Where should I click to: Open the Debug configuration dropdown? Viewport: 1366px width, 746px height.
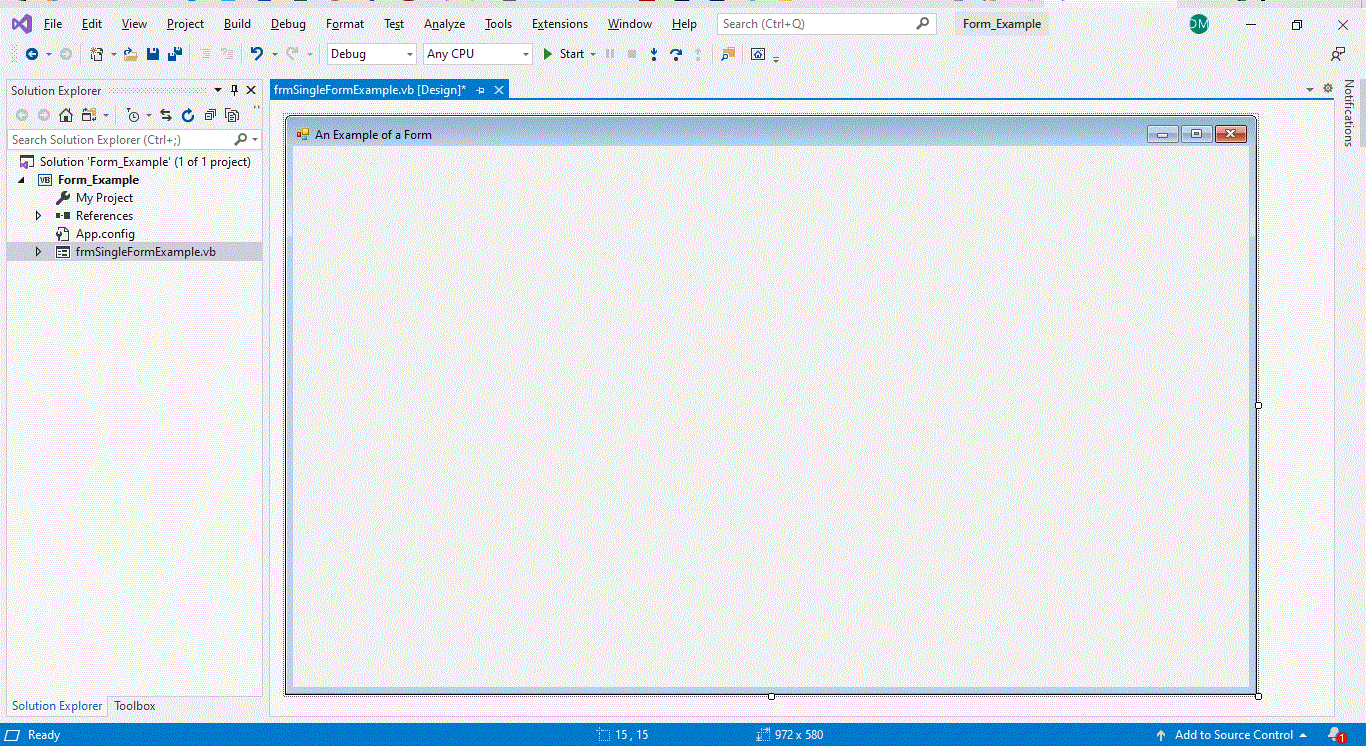click(372, 54)
